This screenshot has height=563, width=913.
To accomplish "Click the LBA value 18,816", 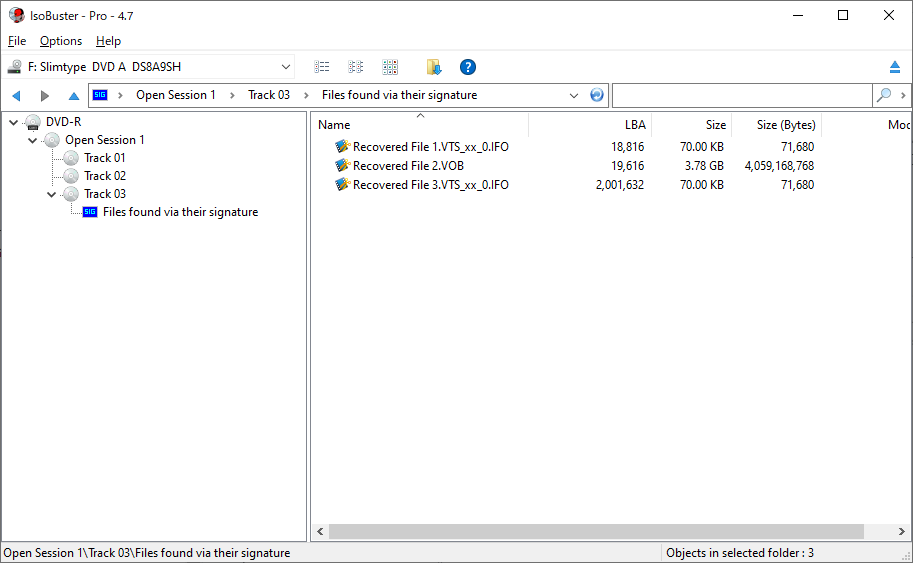I will (627, 147).
